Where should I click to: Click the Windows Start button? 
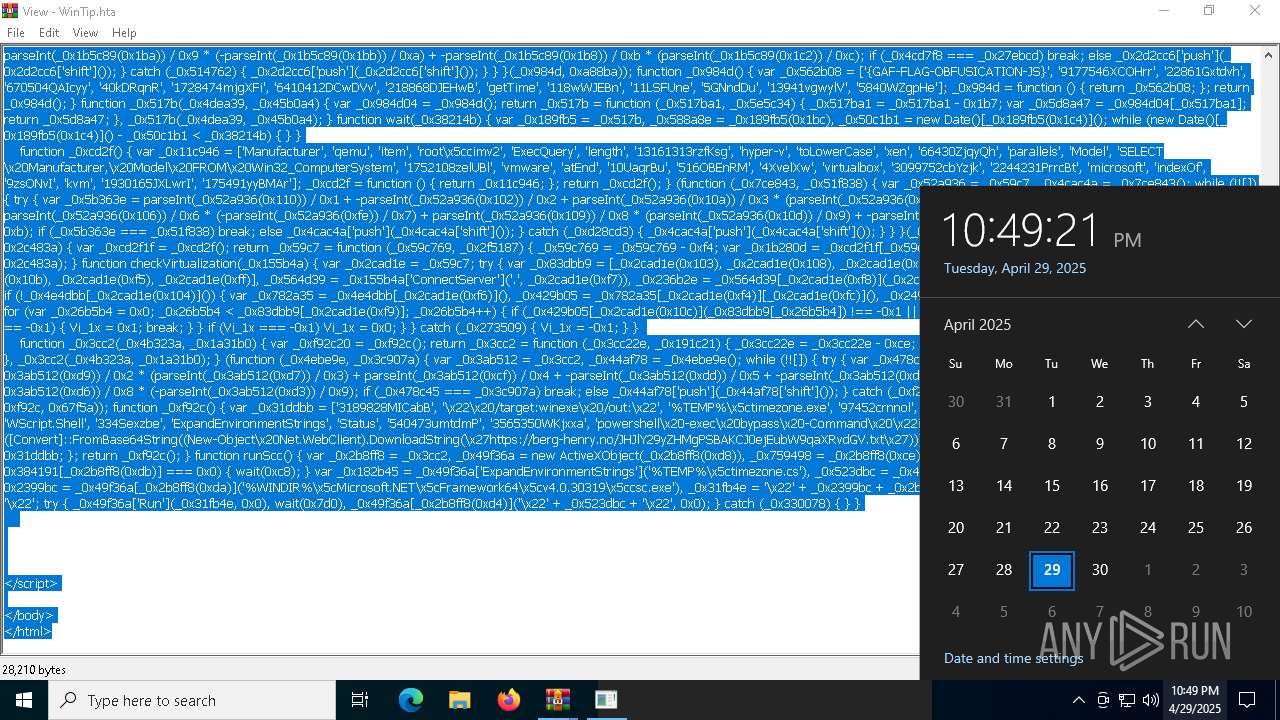coord(24,700)
